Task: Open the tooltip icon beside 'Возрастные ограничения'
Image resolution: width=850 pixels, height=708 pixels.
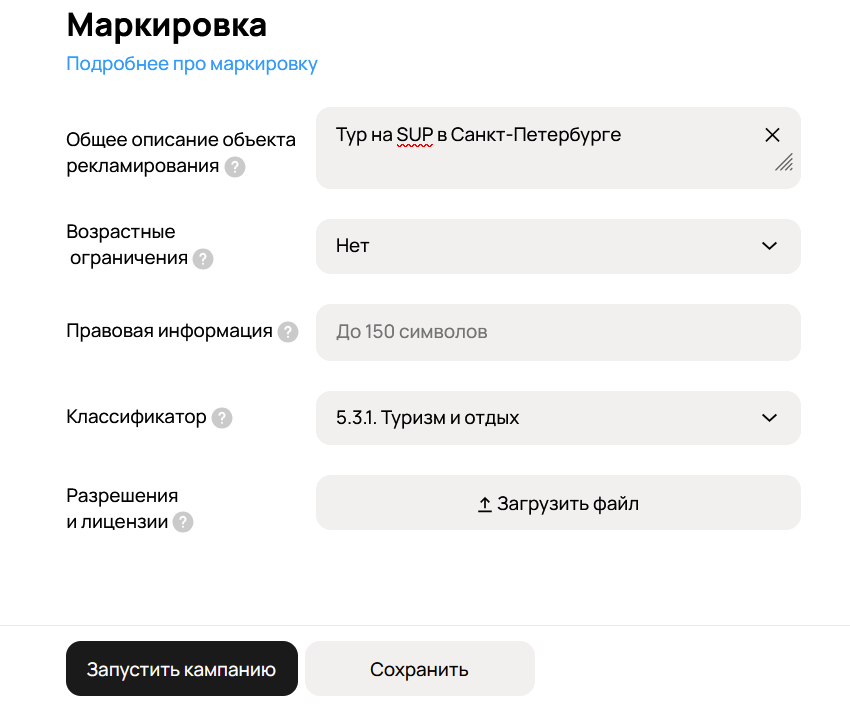Action: (204, 259)
